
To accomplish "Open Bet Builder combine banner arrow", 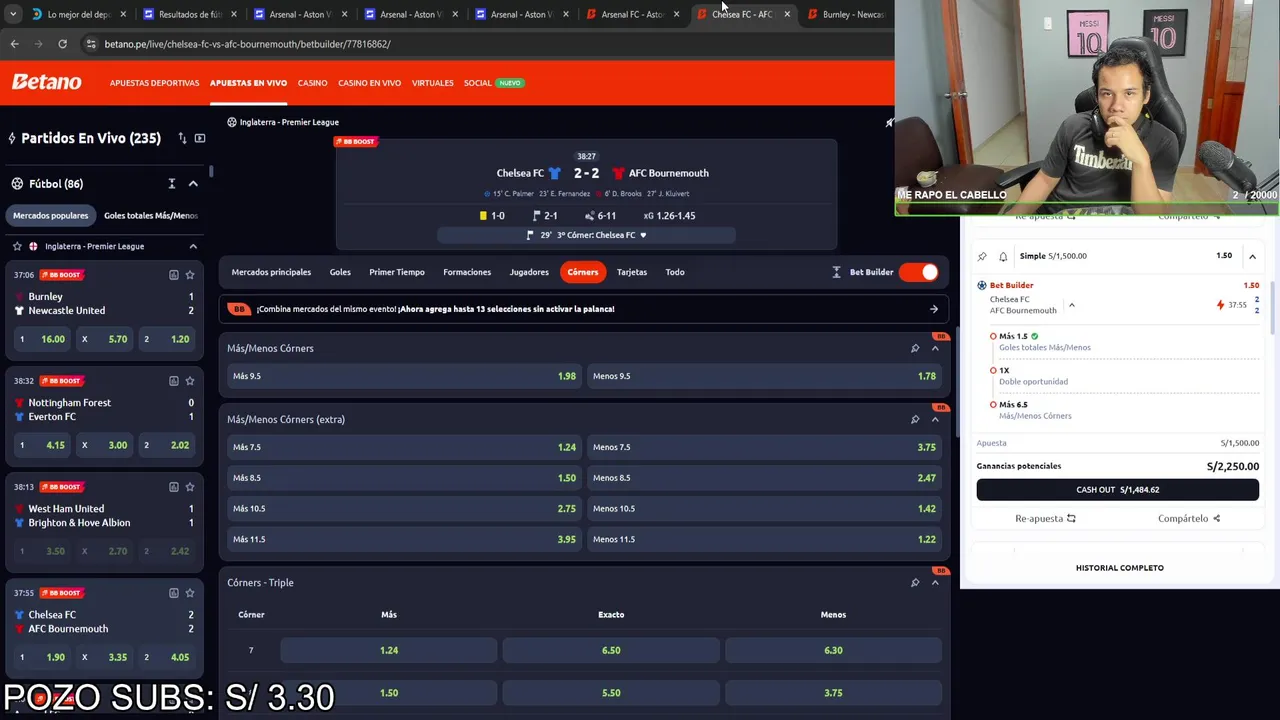I will 933,309.
